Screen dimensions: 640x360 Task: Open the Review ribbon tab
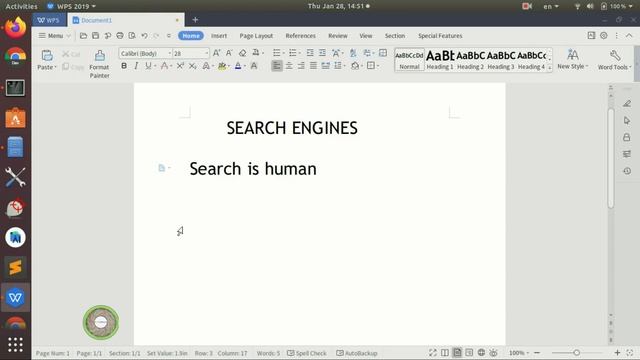[x=338, y=36]
